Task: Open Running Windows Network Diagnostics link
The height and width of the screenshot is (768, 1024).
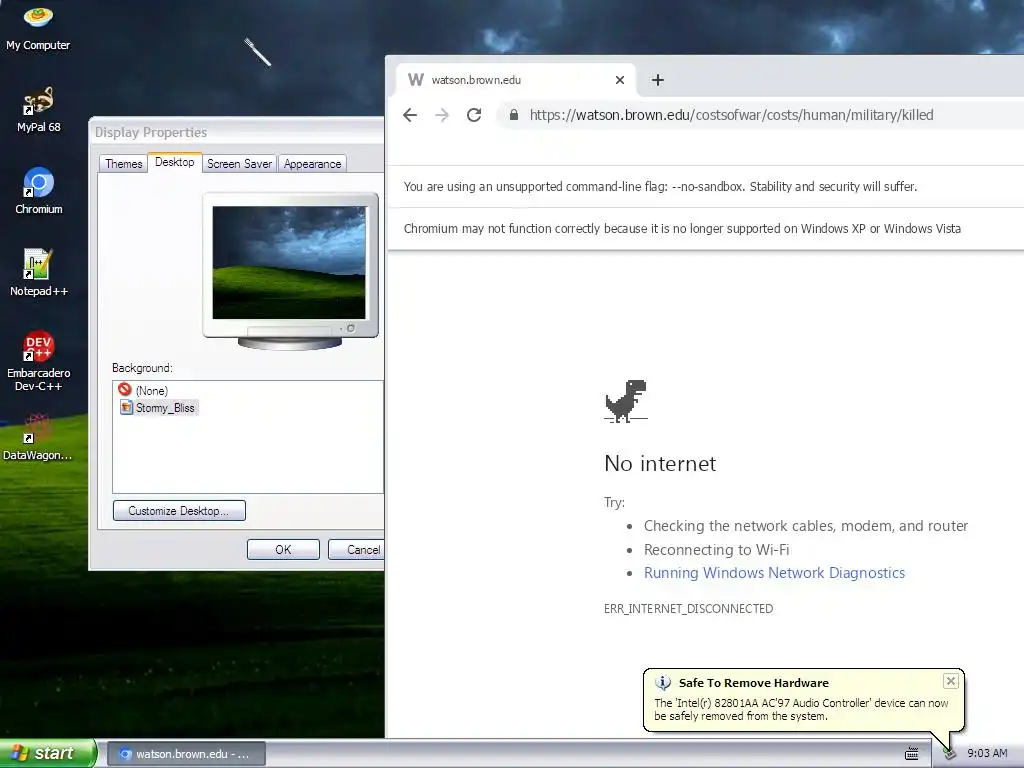Action: tap(774, 573)
